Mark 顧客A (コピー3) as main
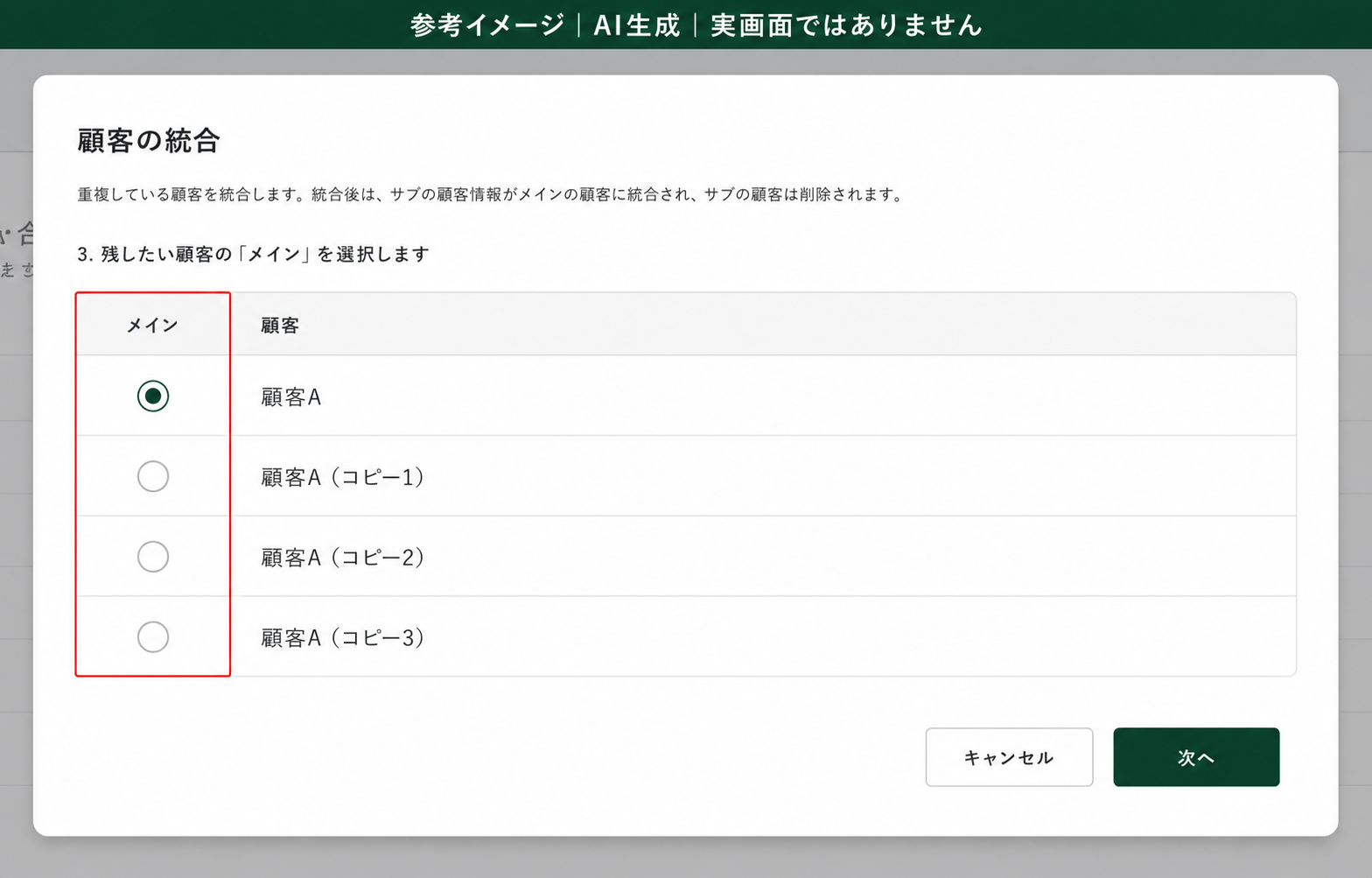The image size is (1372, 878). (x=153, y=636)
